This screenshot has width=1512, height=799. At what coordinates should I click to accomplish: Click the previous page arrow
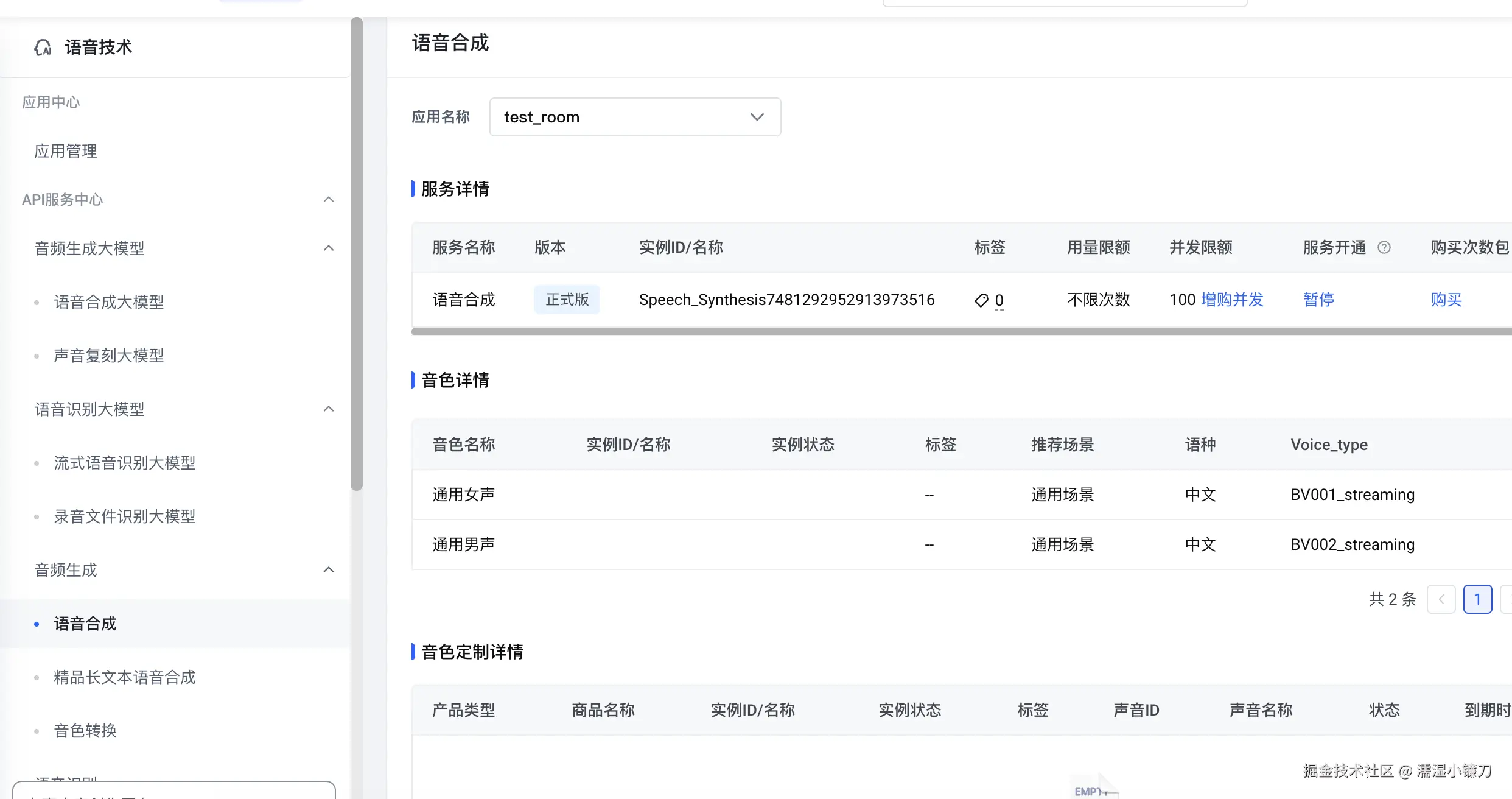[x=1441, y=599]
